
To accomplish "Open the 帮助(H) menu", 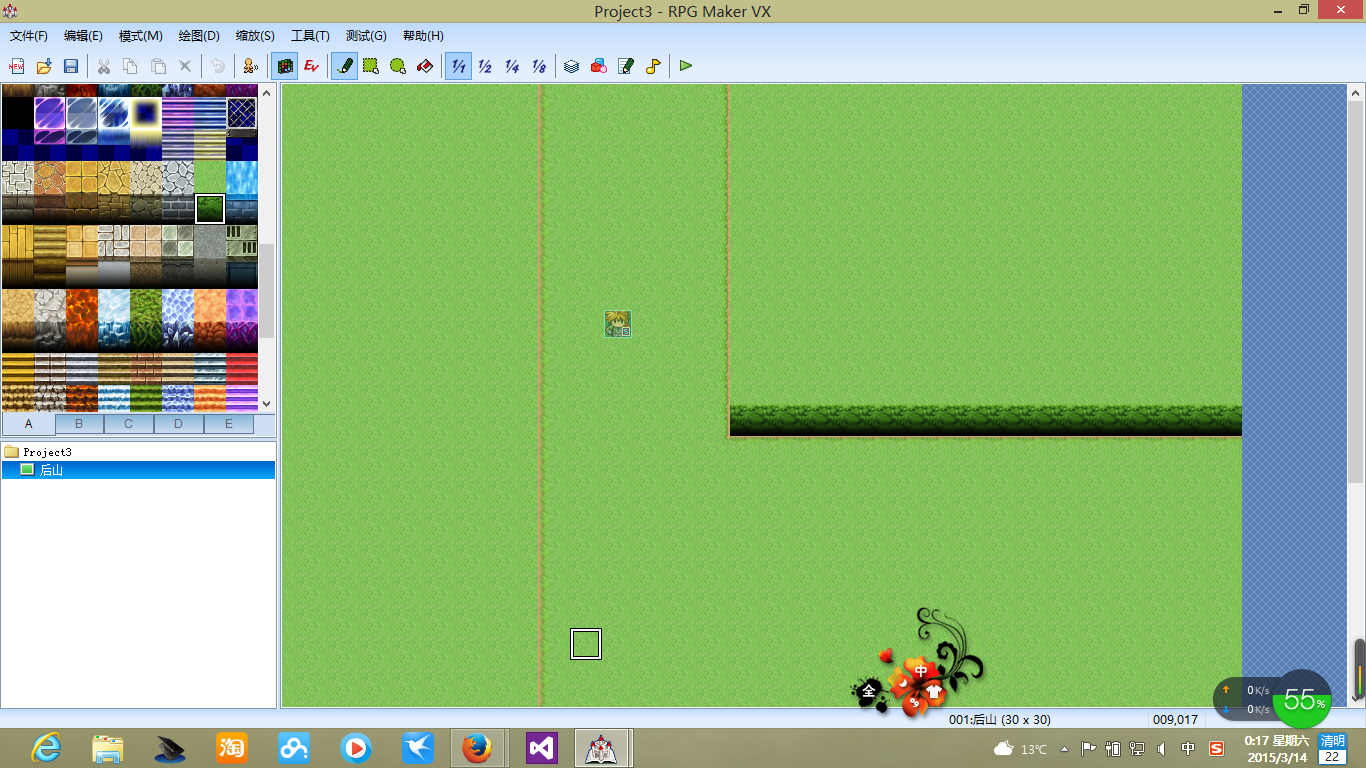I will point(423,36).
